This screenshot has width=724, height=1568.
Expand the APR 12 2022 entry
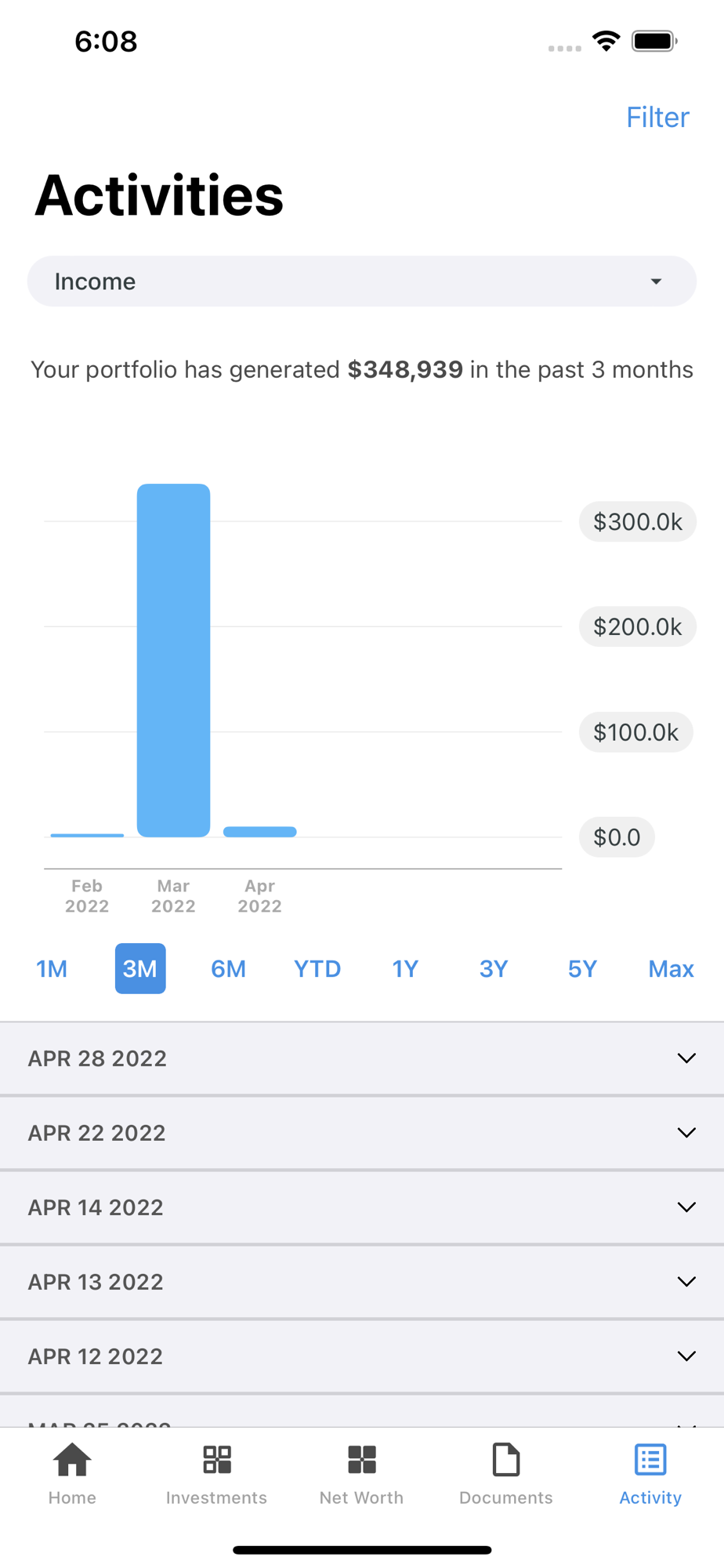coord(686,1356)
